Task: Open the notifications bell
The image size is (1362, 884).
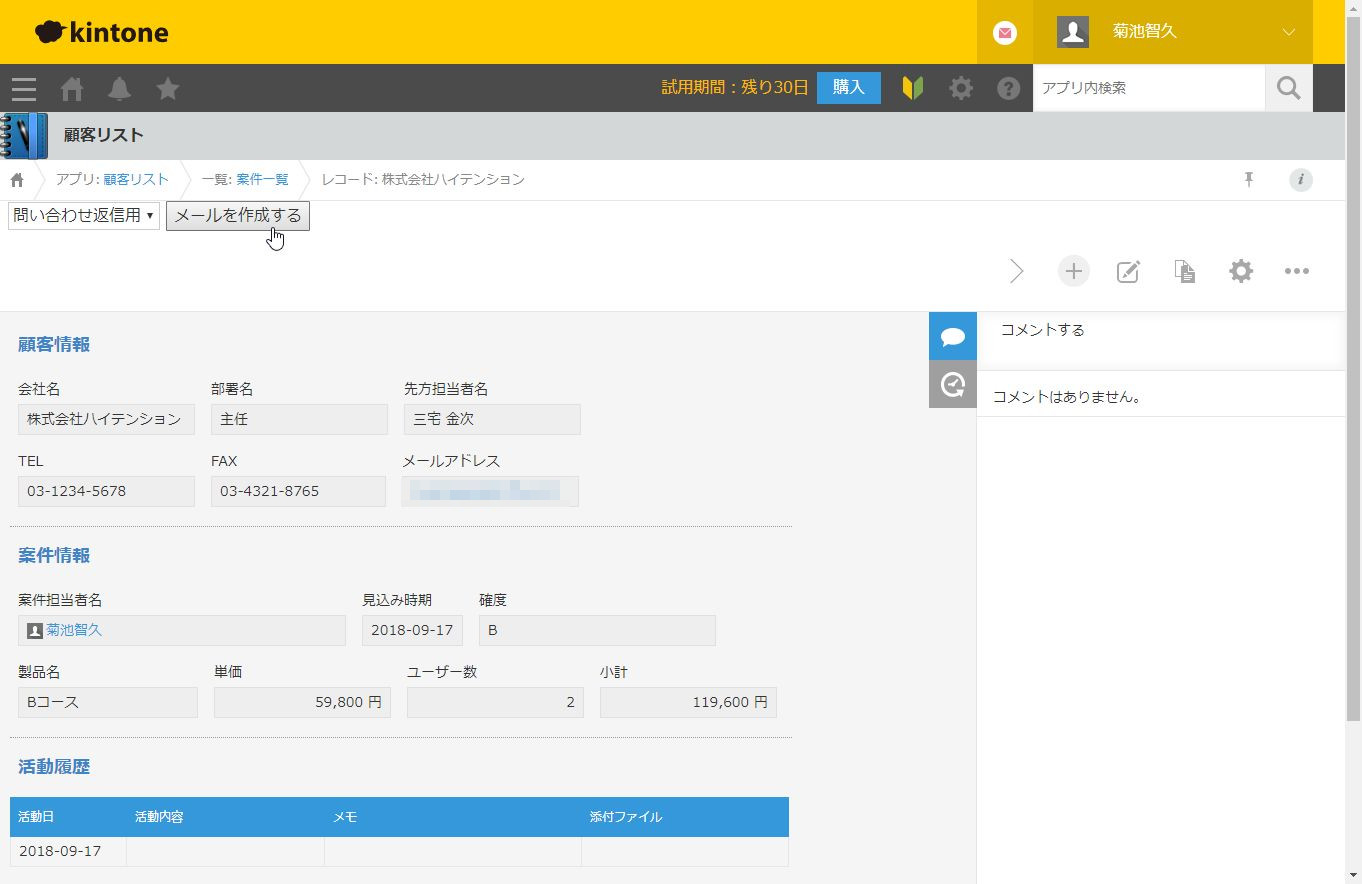Action: (x=120, y=89)
